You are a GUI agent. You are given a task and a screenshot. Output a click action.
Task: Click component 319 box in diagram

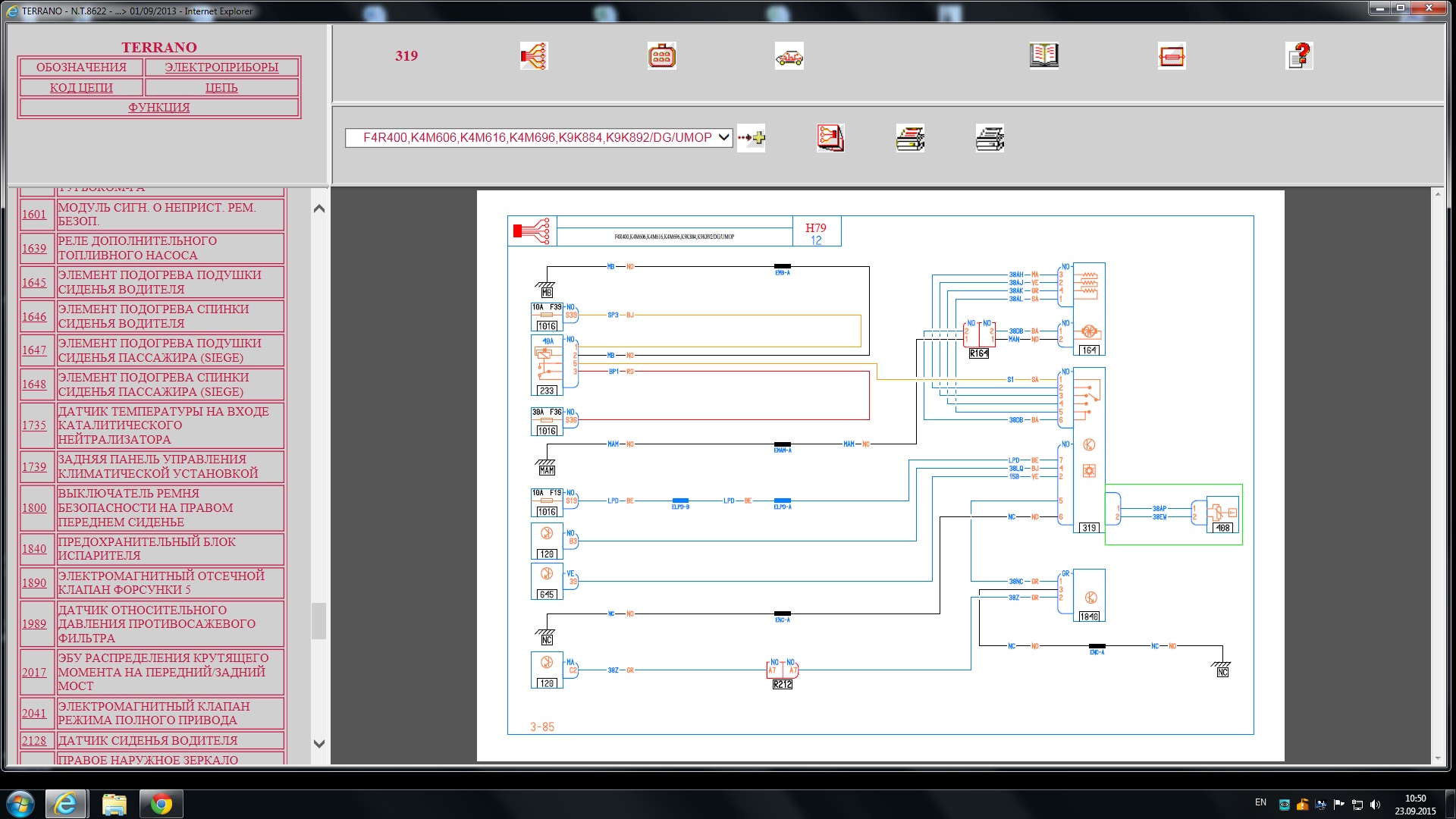1089,450
